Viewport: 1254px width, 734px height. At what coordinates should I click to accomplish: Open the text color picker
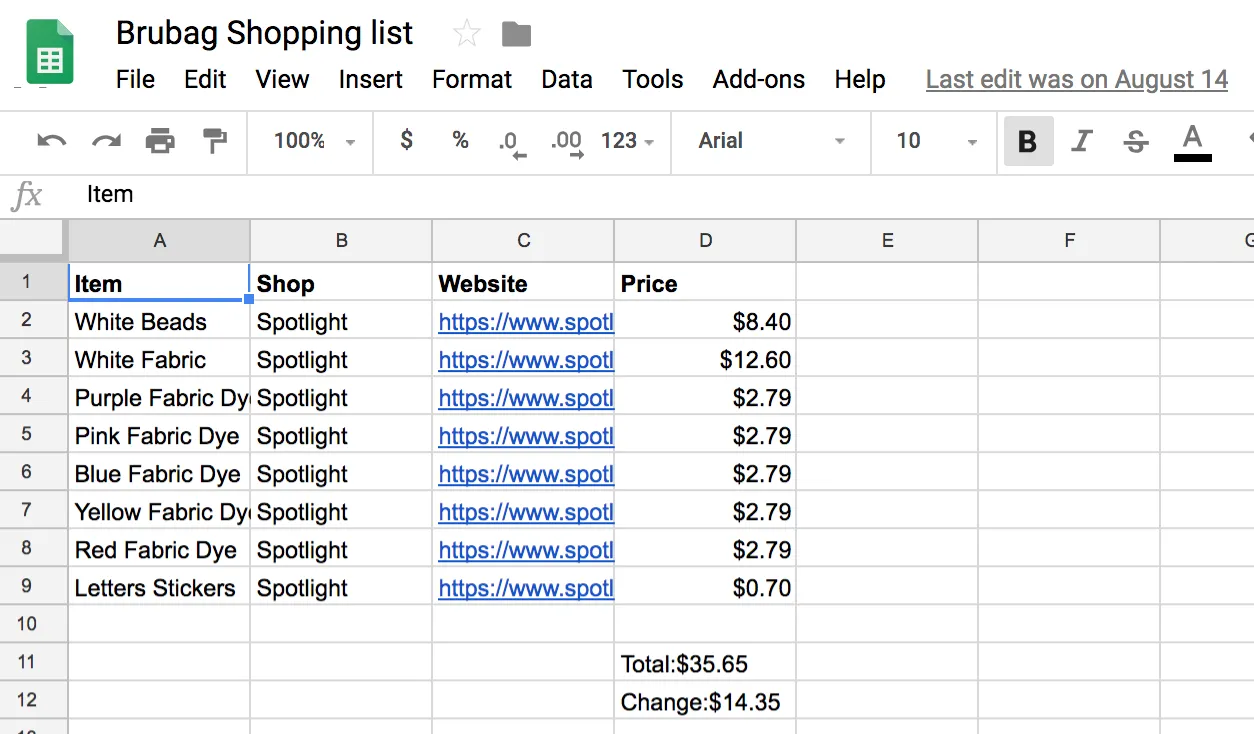1192,141
